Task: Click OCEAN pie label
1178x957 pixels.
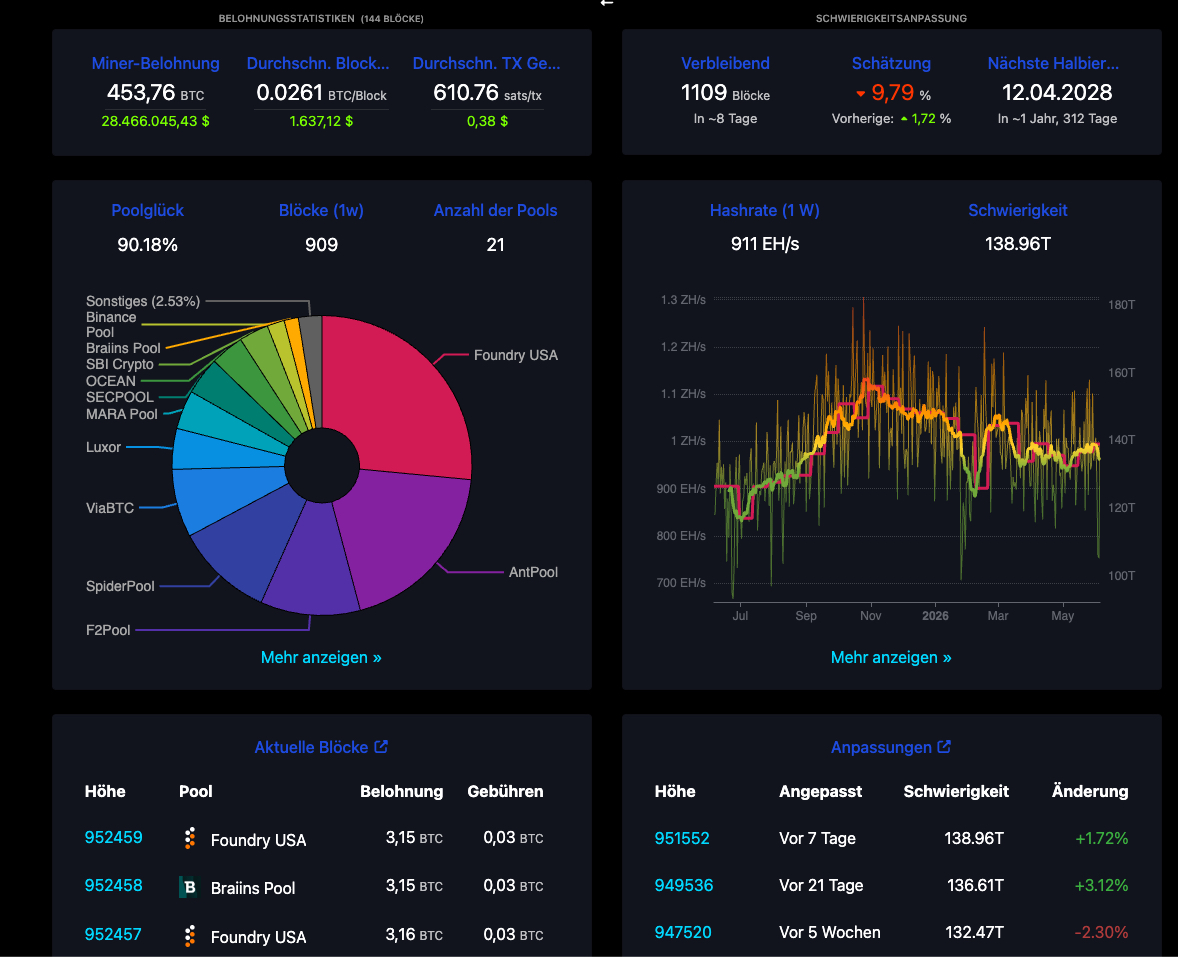Action: (x=110, y=381)
